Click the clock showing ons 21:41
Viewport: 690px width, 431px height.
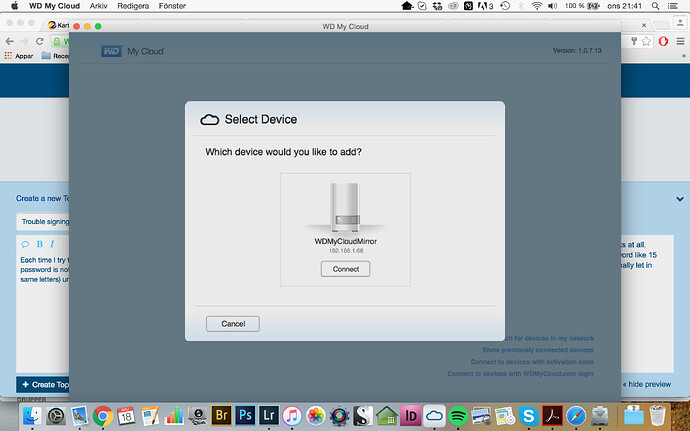click(624, 6)
